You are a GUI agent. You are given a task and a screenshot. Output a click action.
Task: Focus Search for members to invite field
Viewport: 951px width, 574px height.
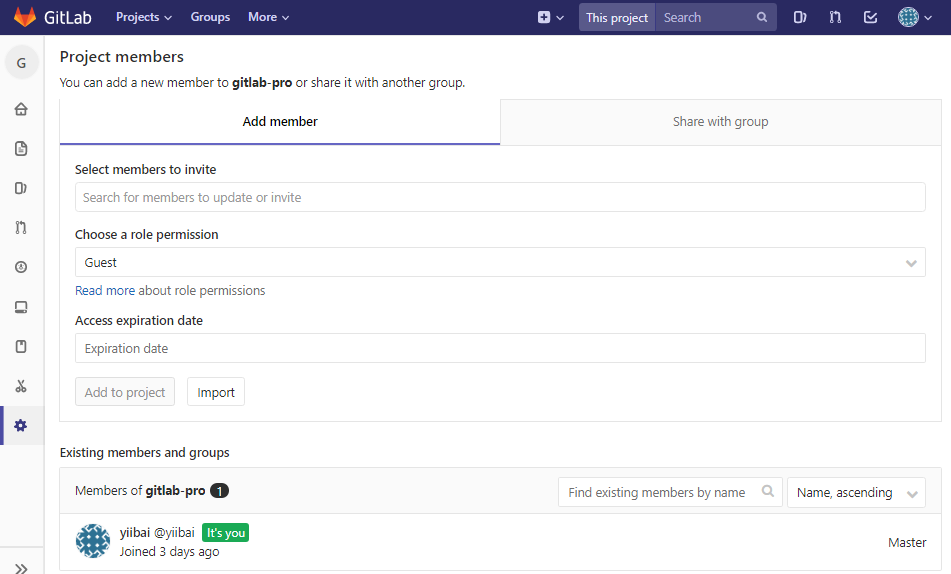pos(500,197)
